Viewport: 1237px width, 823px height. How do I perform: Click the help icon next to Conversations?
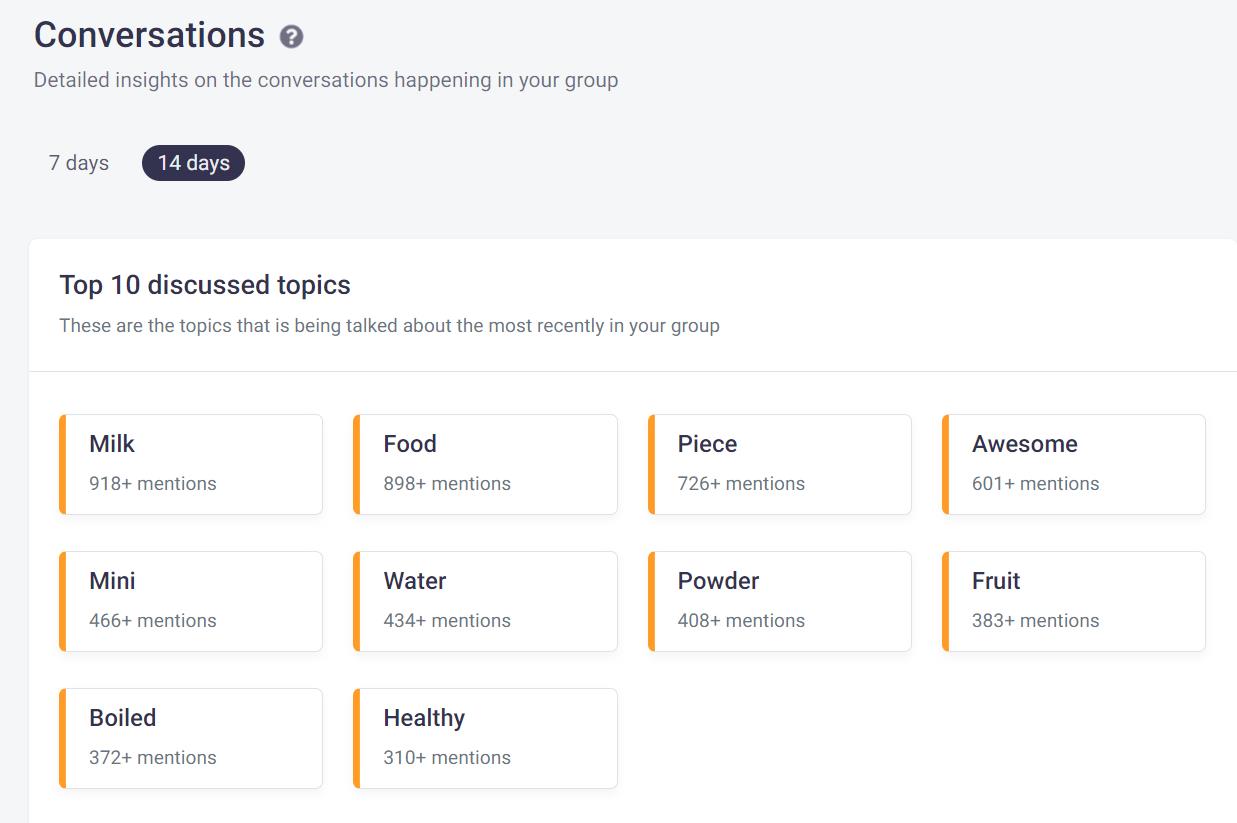pos(290,37)
